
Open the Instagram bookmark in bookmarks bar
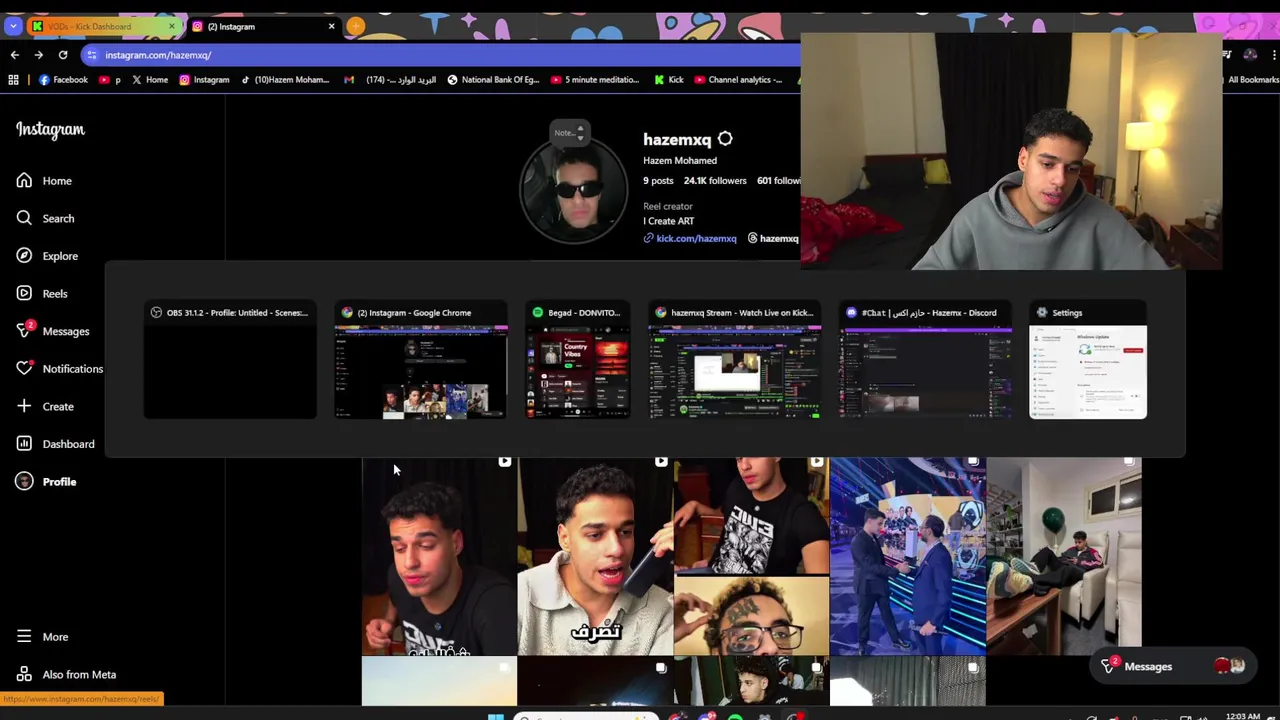tap(204, 80)
